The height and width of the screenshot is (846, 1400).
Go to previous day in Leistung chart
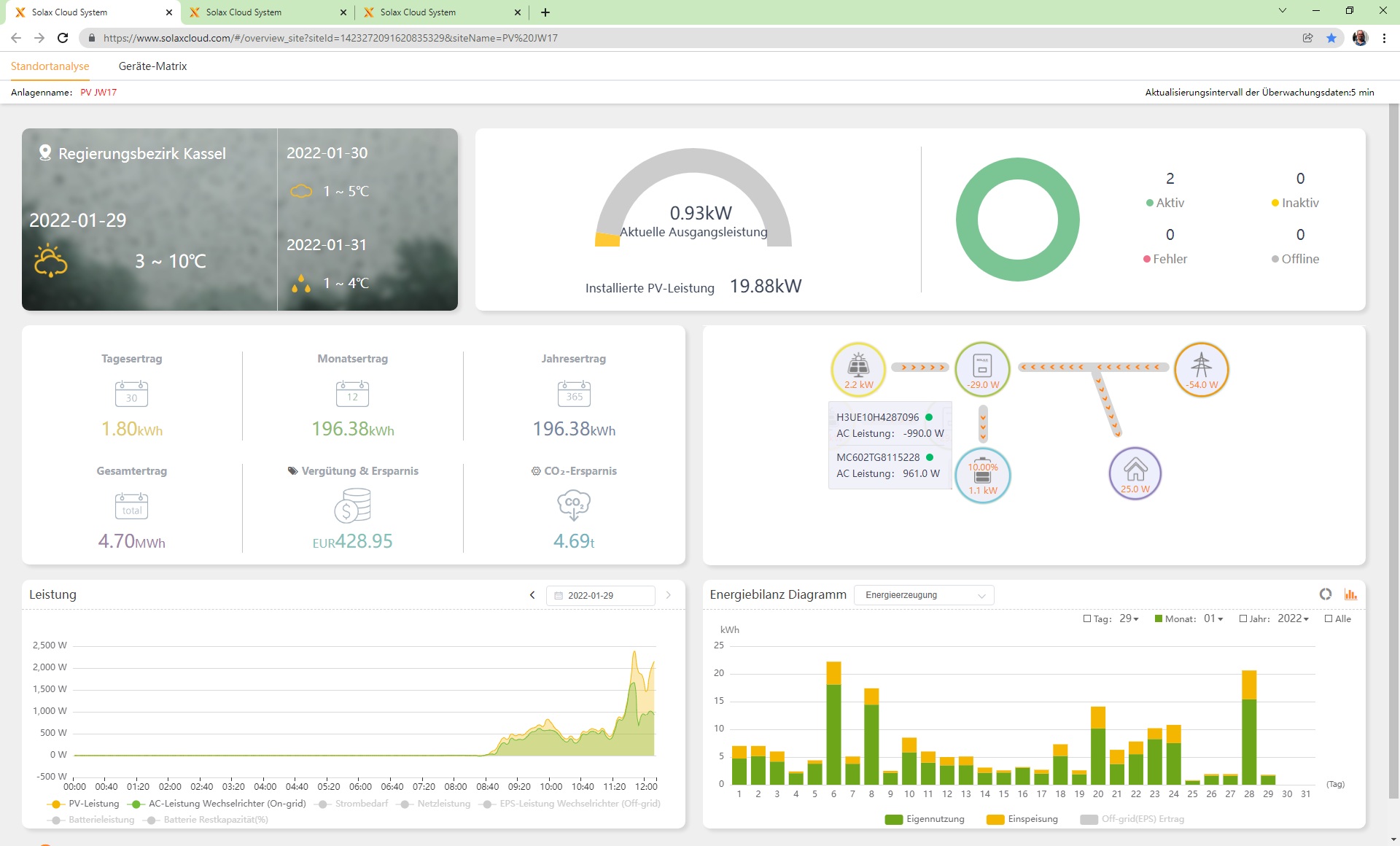(532, 595)
